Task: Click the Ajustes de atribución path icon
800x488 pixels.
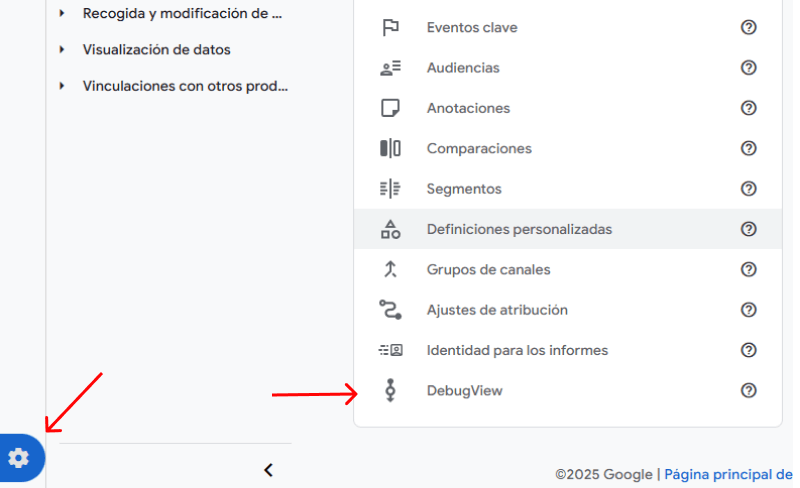Action: (390, 310)
